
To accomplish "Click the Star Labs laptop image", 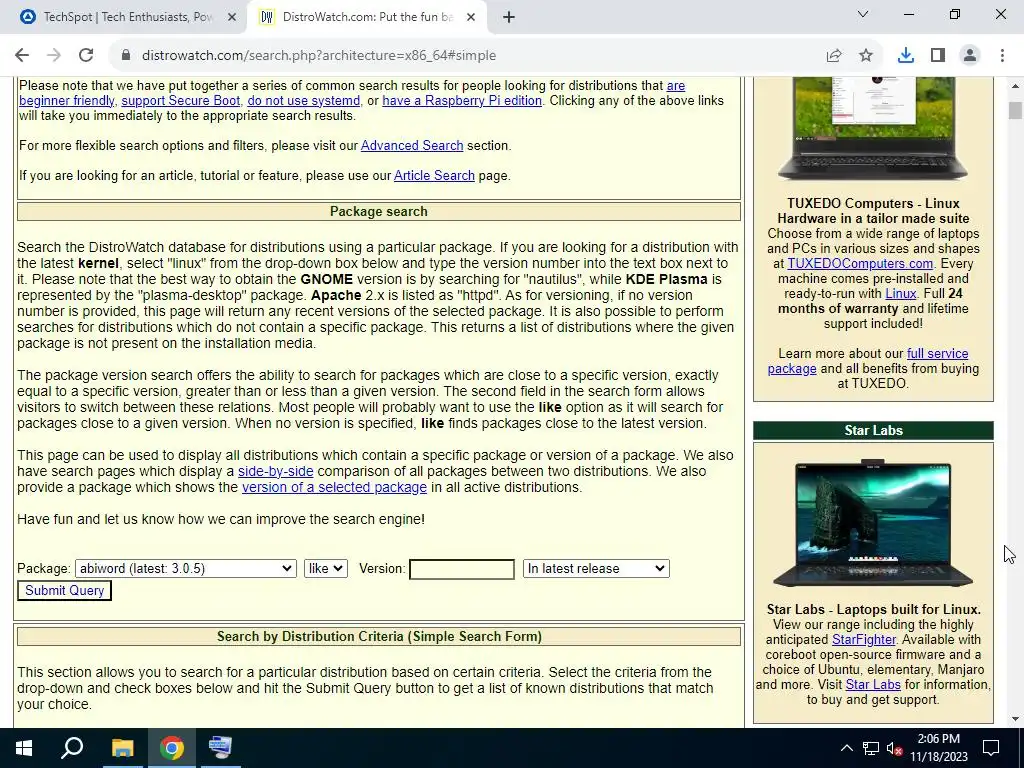I will [872, 524].
